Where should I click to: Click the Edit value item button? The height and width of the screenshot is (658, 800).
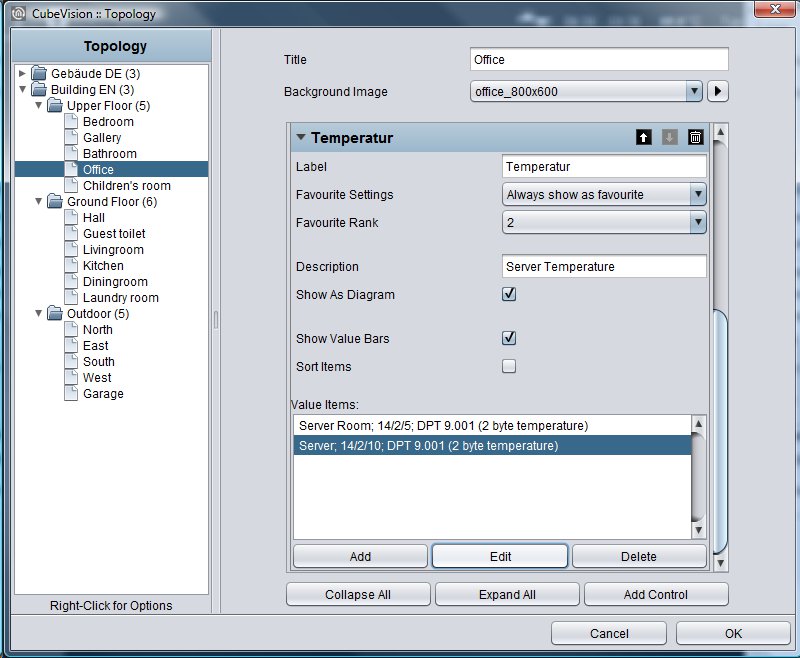[x=500, y=556]
